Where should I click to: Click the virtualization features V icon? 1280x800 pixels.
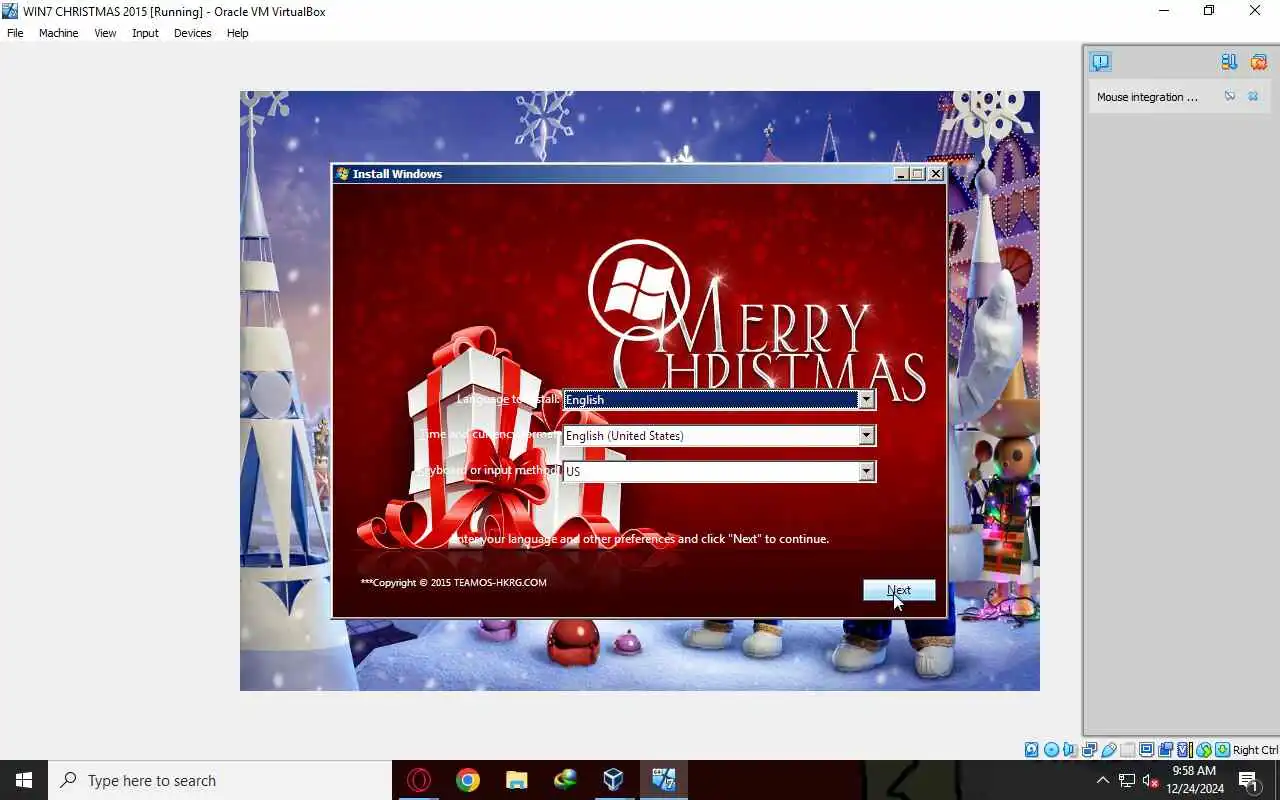pyautogui.click(x=1185, y=750)
